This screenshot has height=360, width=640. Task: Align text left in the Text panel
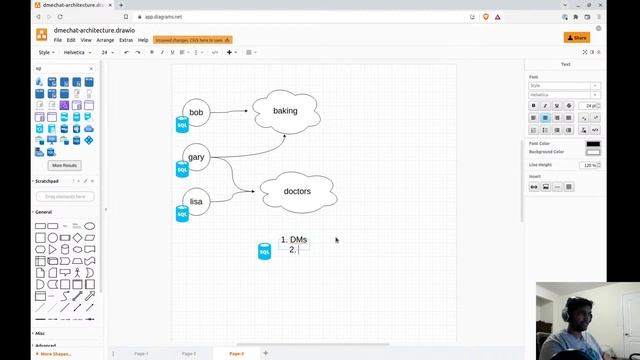(533, 118)
